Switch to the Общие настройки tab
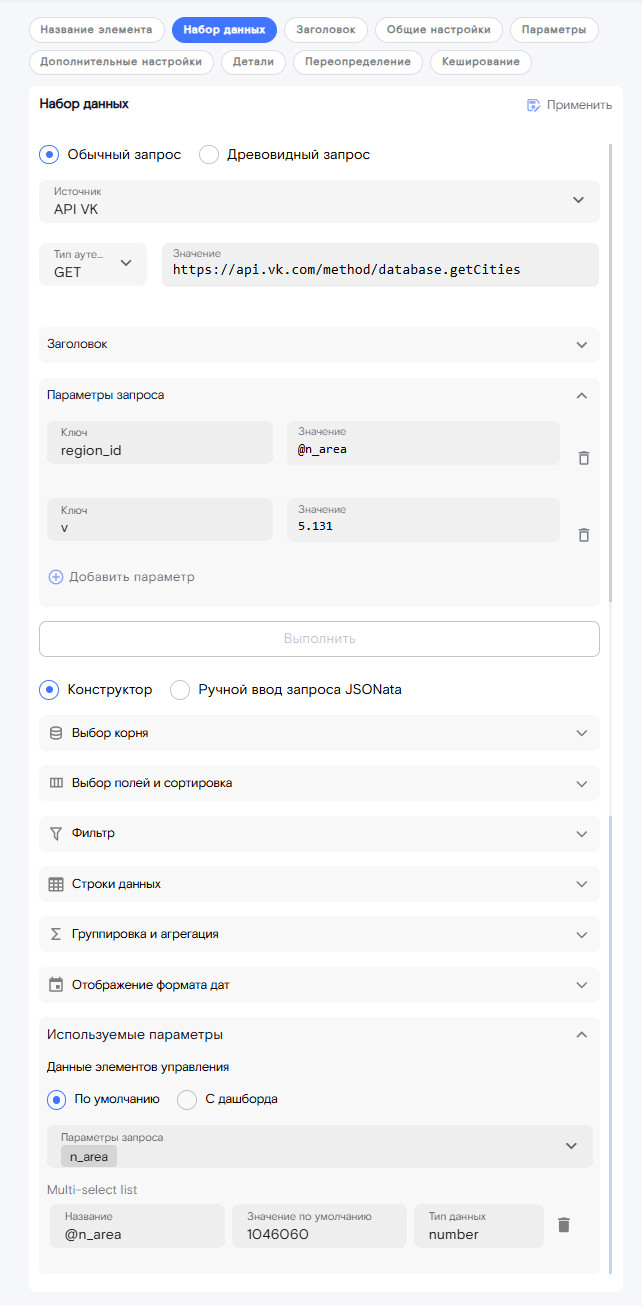This screenshot has height=1306, width=642. pyautogui.click(x=439, y=30)
